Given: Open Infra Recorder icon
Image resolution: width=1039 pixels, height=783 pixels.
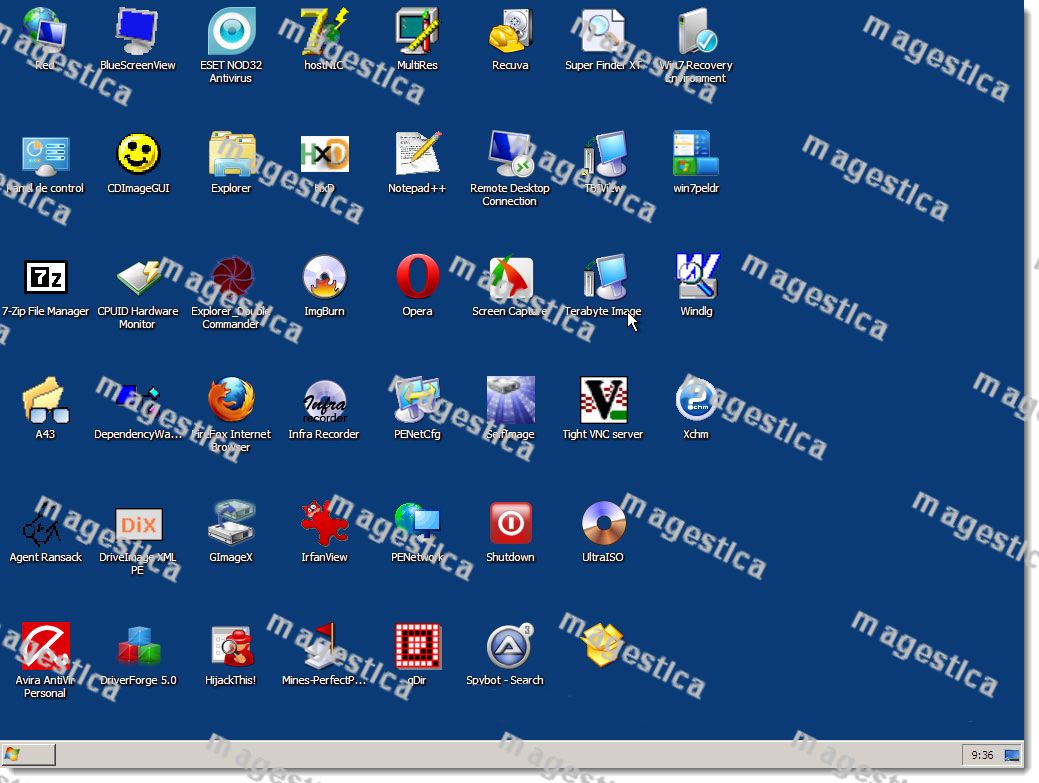Looking at the screenshot, I should click(324, 400).
